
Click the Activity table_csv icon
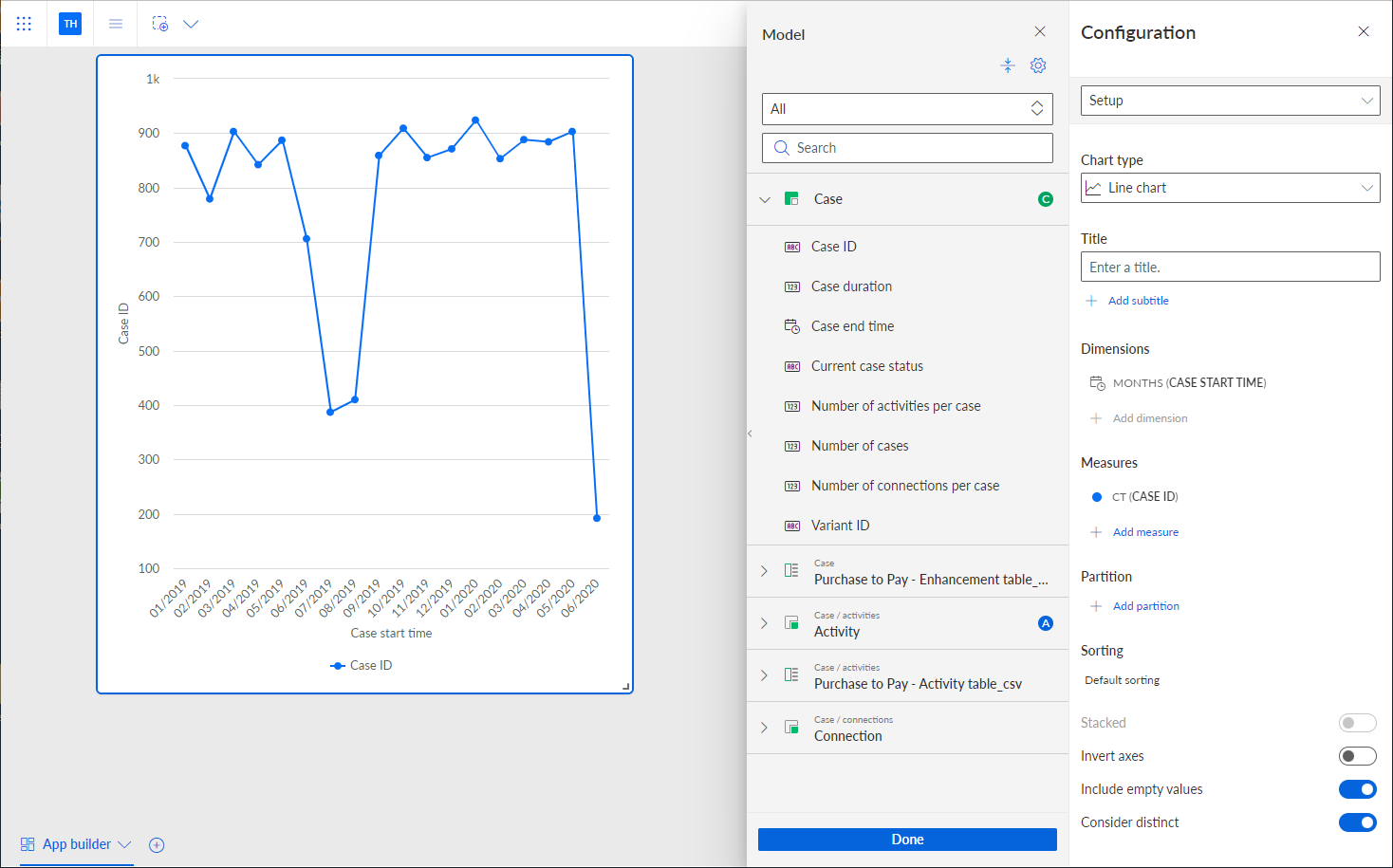click(791, 675)
